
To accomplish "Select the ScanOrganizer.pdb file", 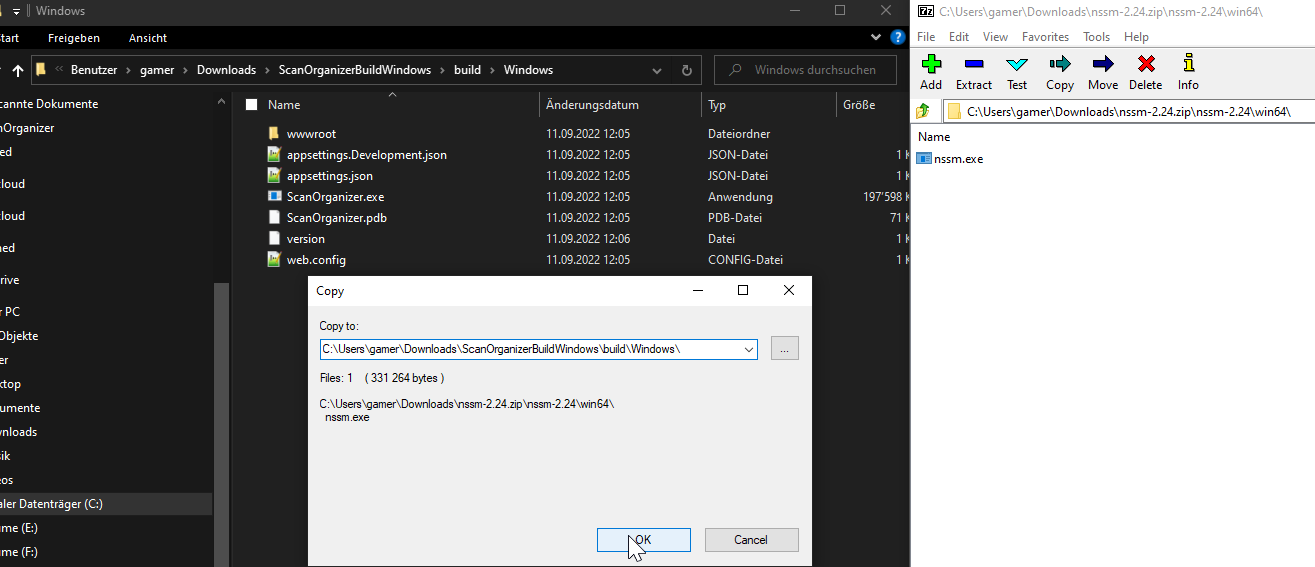I will (x=336, y=218).
